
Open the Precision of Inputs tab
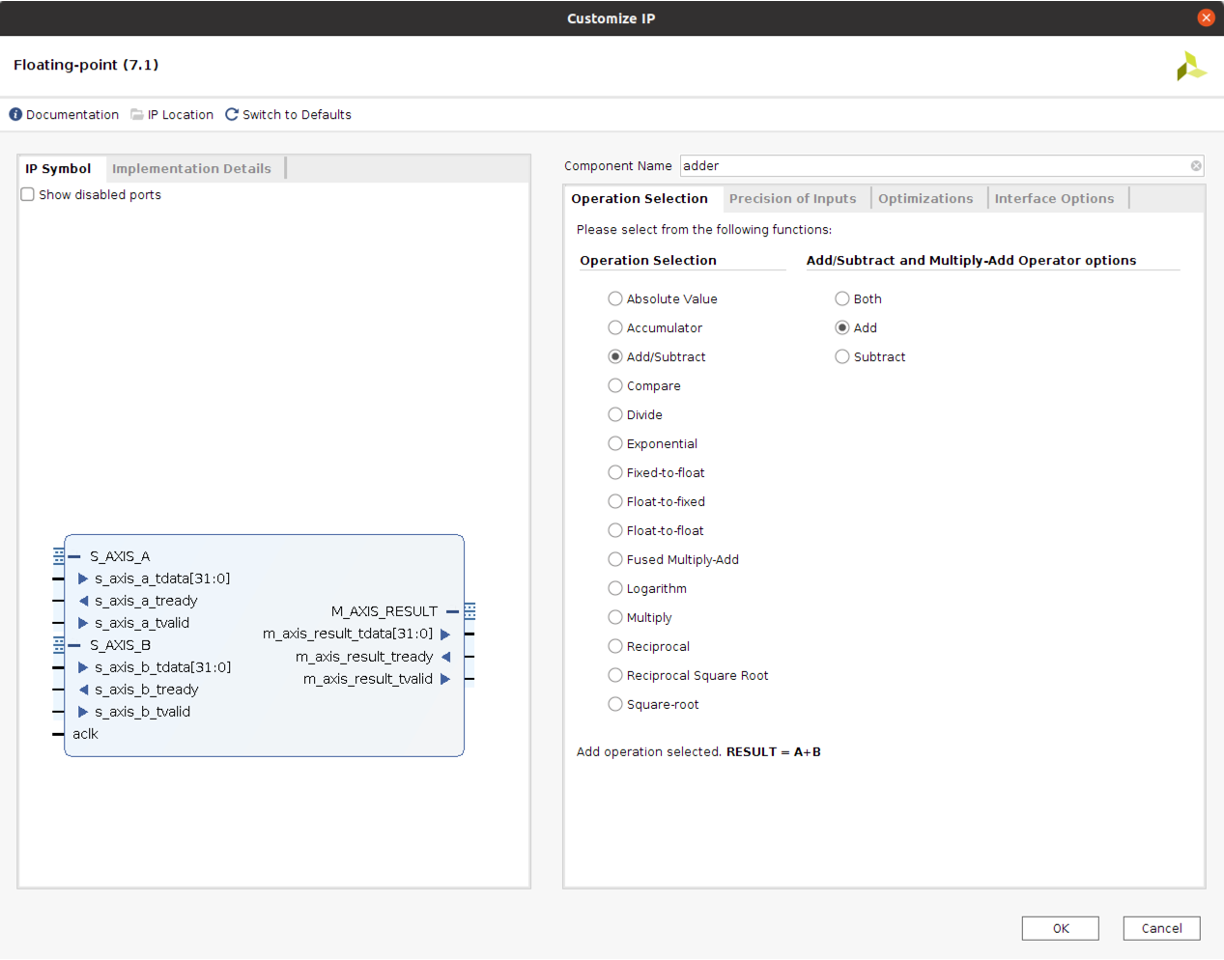point(792,199)
